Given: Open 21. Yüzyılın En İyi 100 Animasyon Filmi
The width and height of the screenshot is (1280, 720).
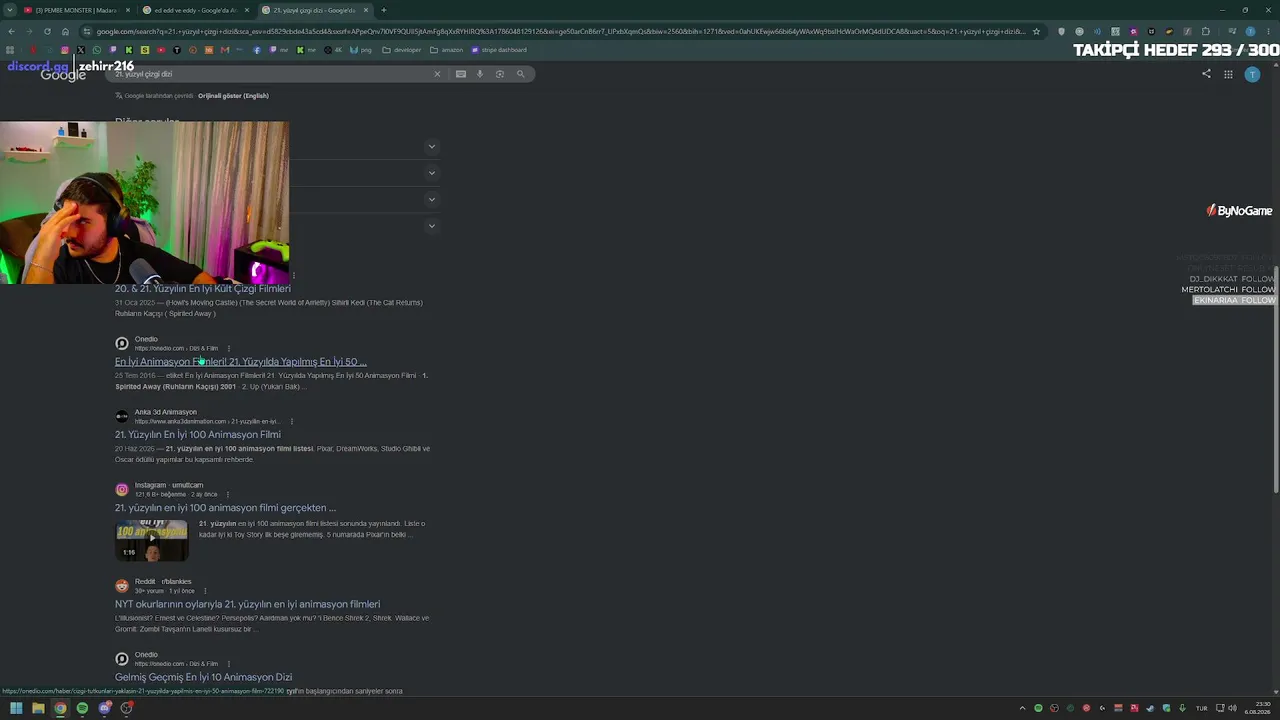Looking at the screenshot, I should (x=198, y=435).
